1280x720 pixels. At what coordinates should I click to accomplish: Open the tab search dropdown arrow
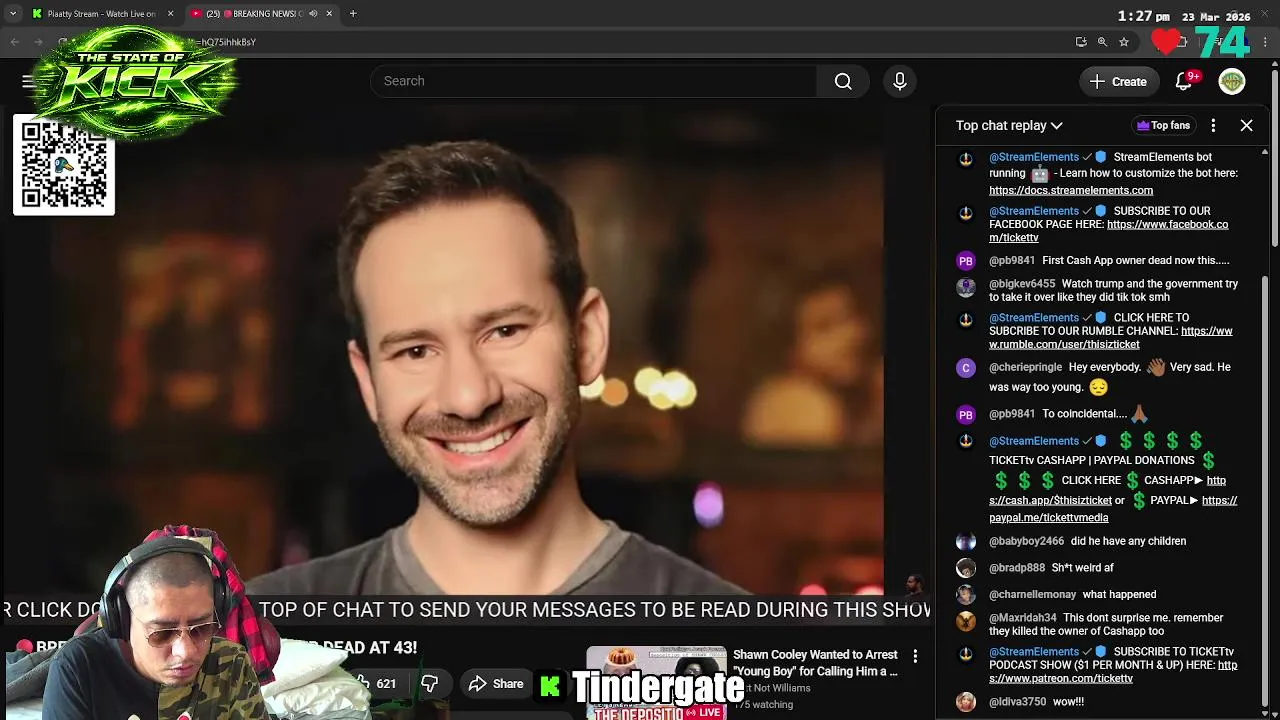13,13
